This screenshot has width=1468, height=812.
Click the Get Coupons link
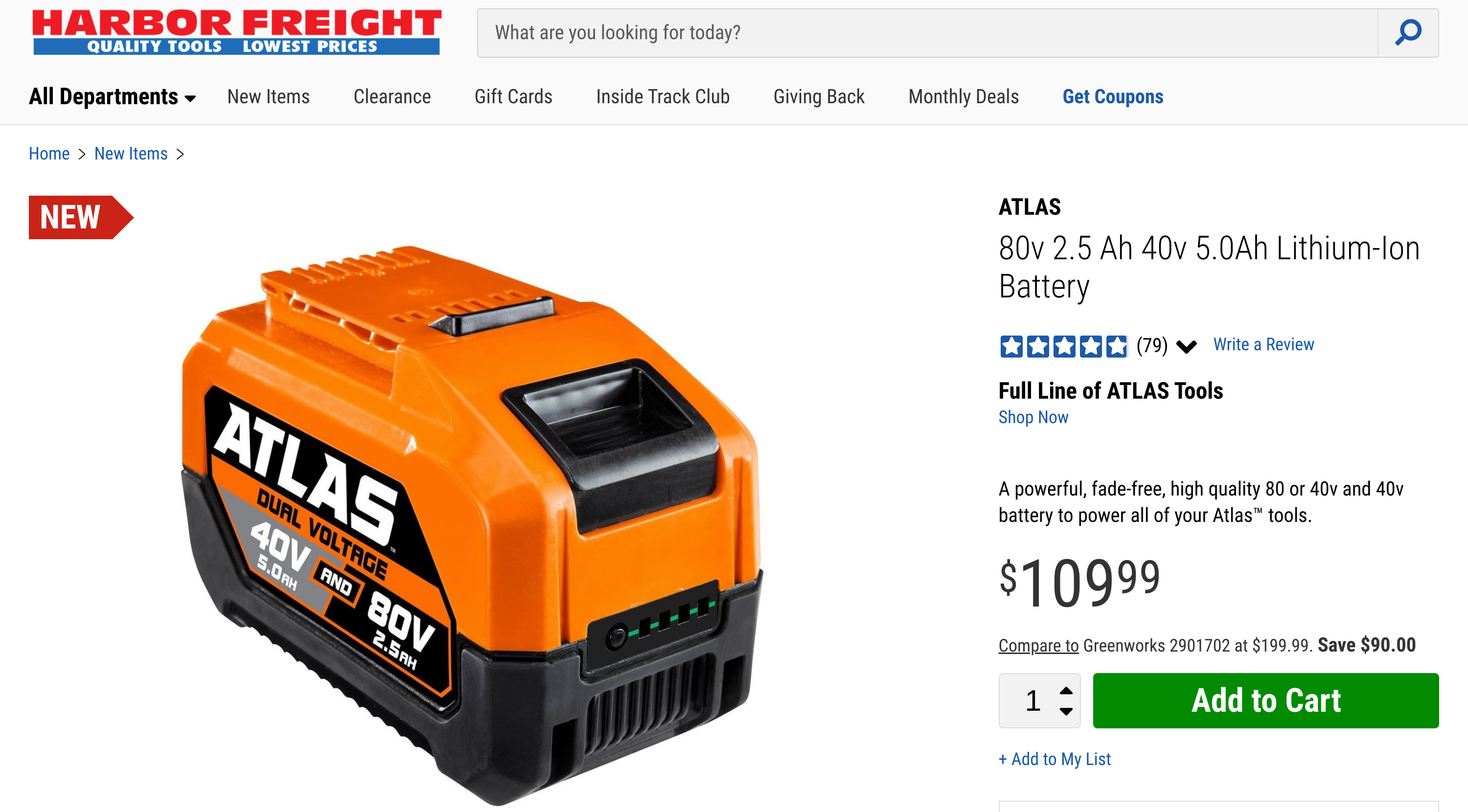click(x=1113, y=96)
